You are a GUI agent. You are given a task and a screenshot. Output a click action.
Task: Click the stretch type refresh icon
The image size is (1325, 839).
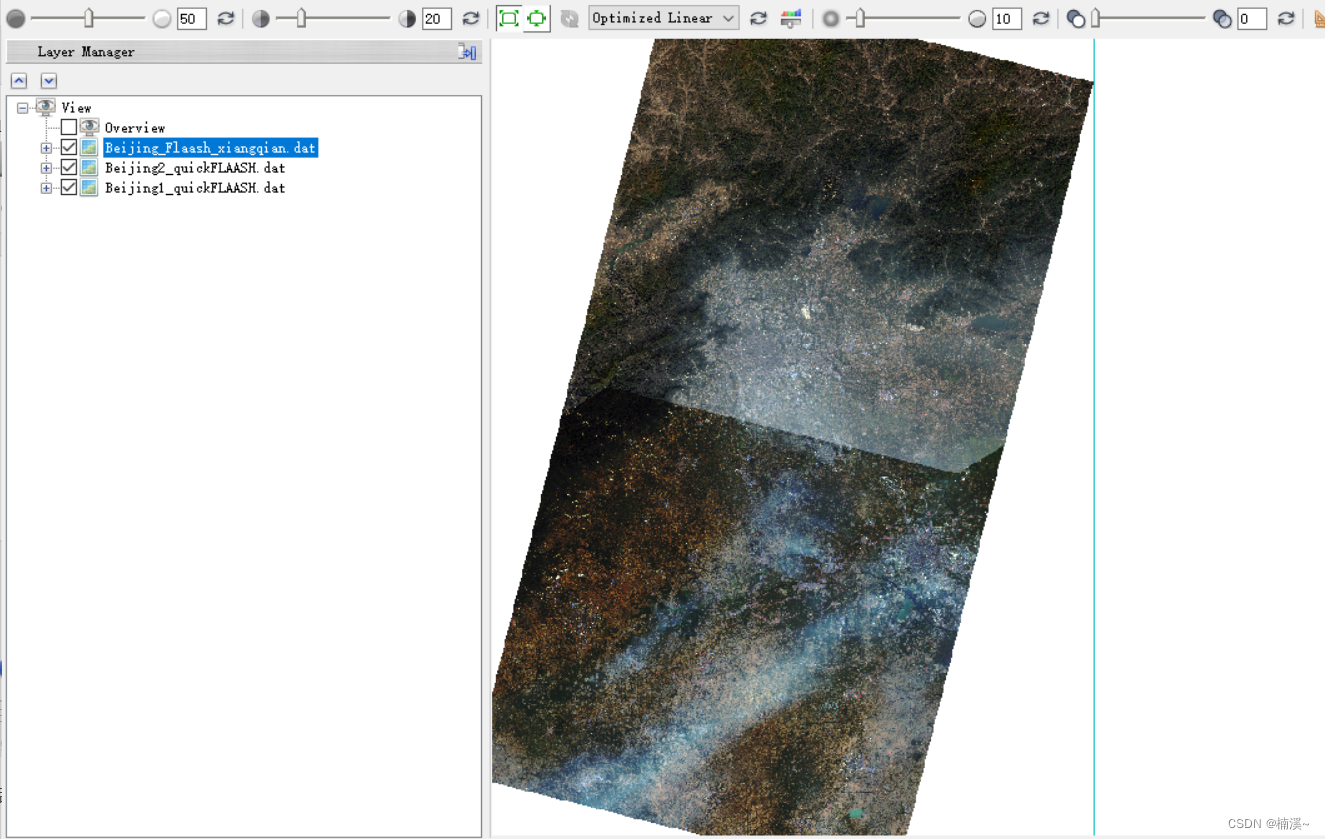[758, 18]
